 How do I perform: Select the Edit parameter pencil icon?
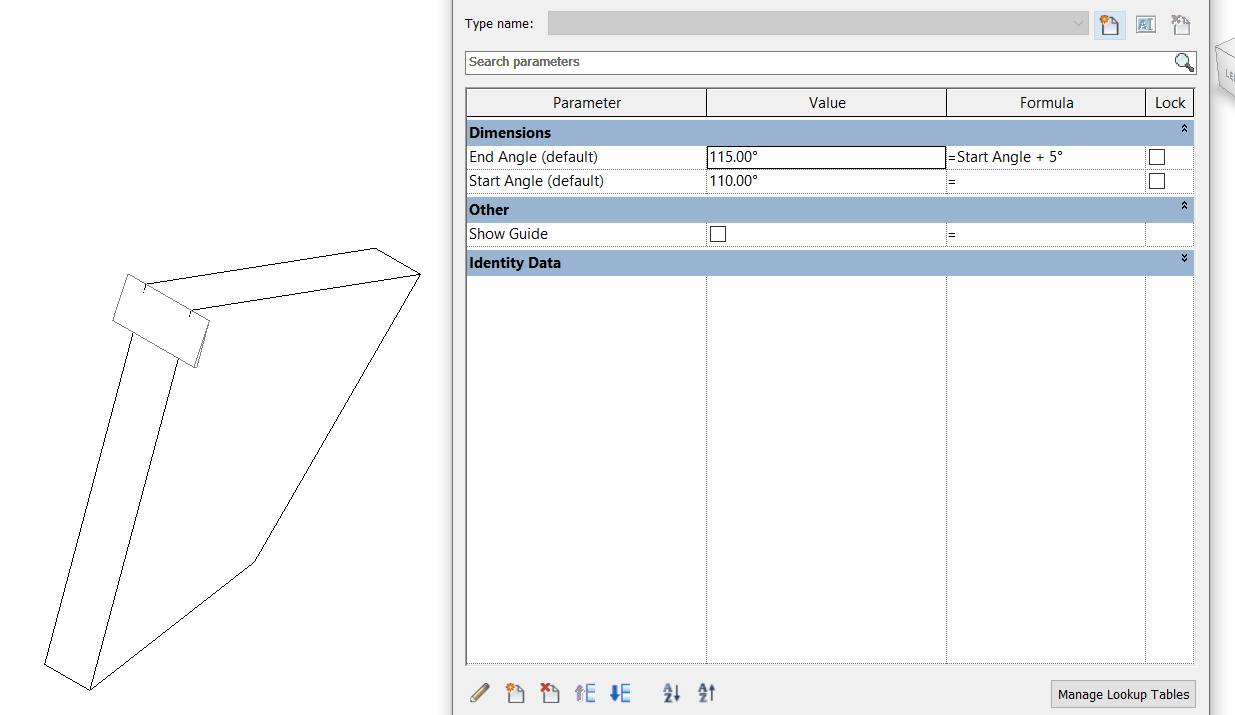(480, 693)
